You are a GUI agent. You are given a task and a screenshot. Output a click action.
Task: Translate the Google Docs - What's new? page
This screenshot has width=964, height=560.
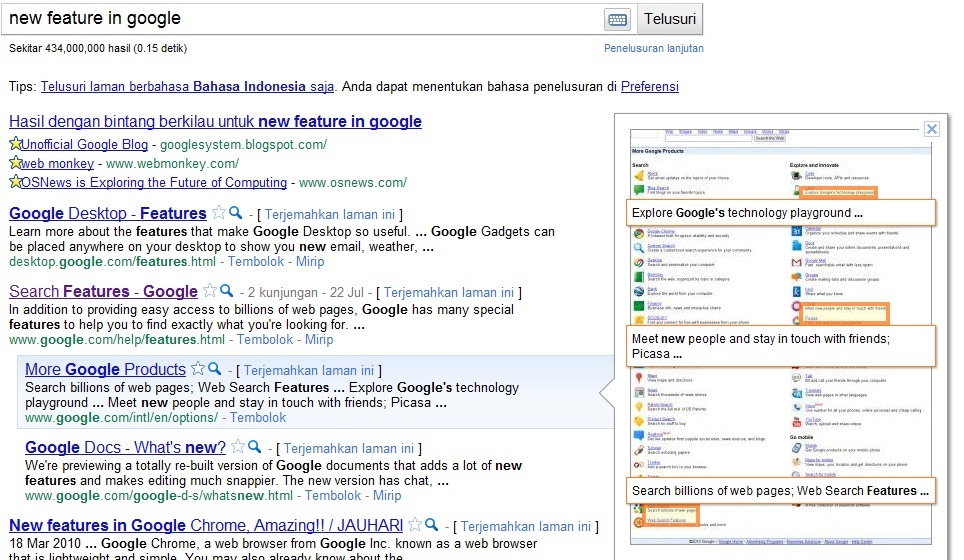(x=349, y=449)
